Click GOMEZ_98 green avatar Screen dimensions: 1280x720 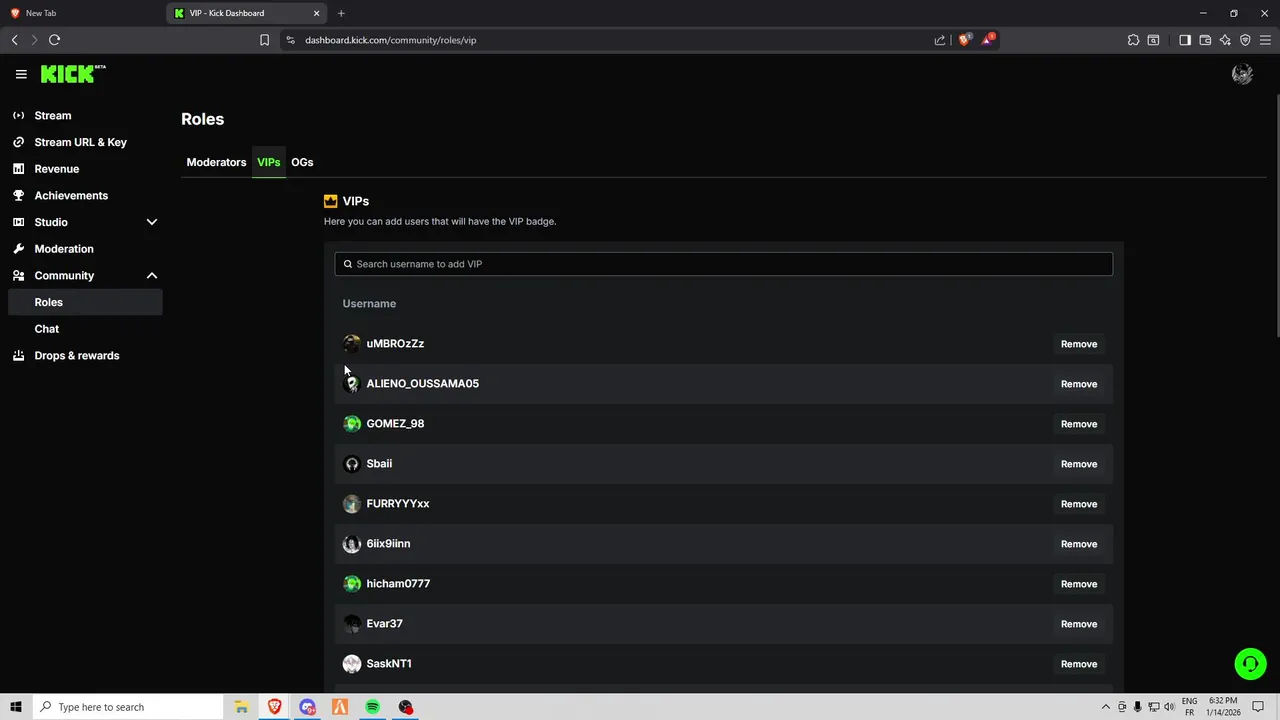pyautogui.click(x=352, y=424)
